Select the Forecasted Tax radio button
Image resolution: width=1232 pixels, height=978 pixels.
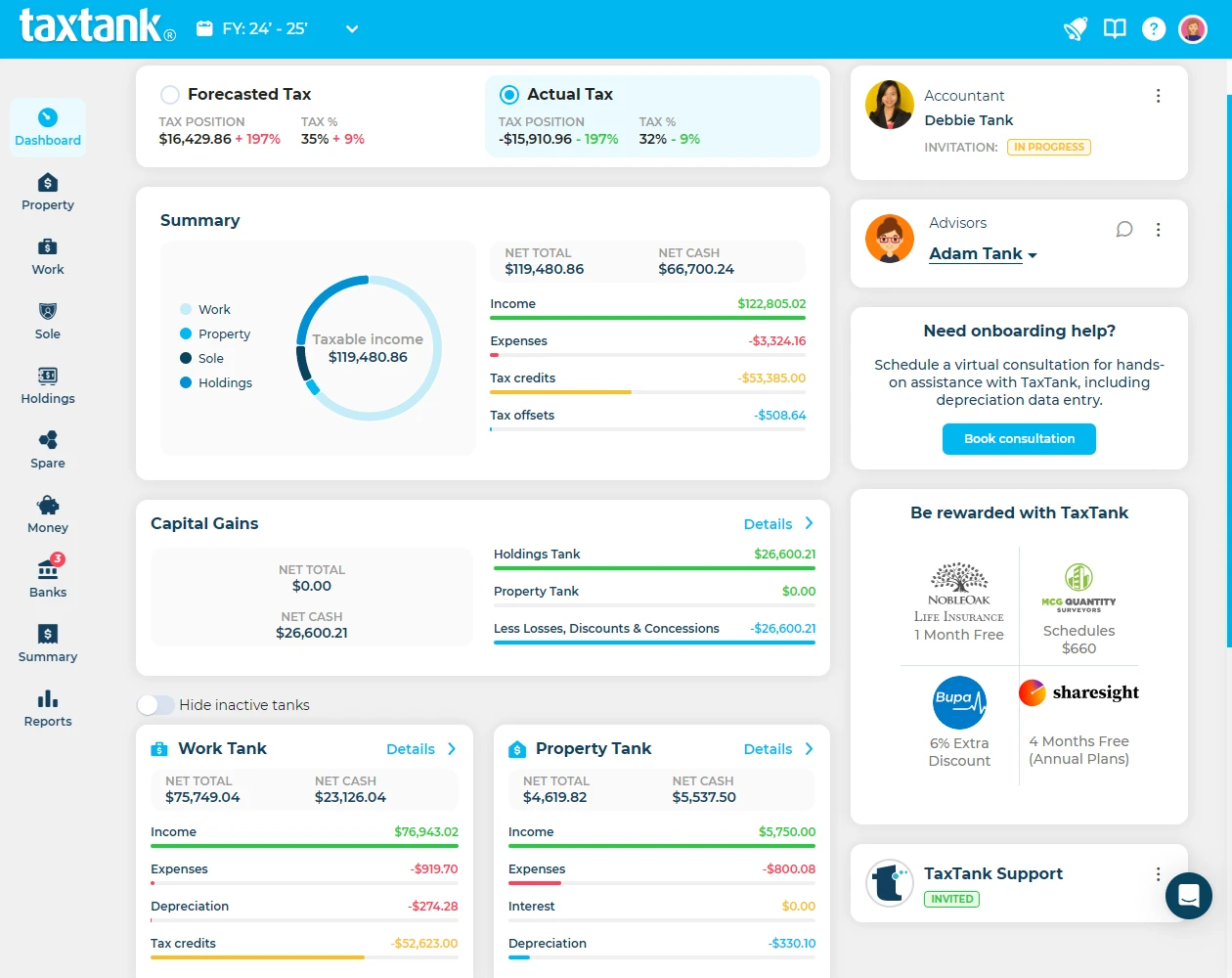pyautogui.click(x=169, y=94)
